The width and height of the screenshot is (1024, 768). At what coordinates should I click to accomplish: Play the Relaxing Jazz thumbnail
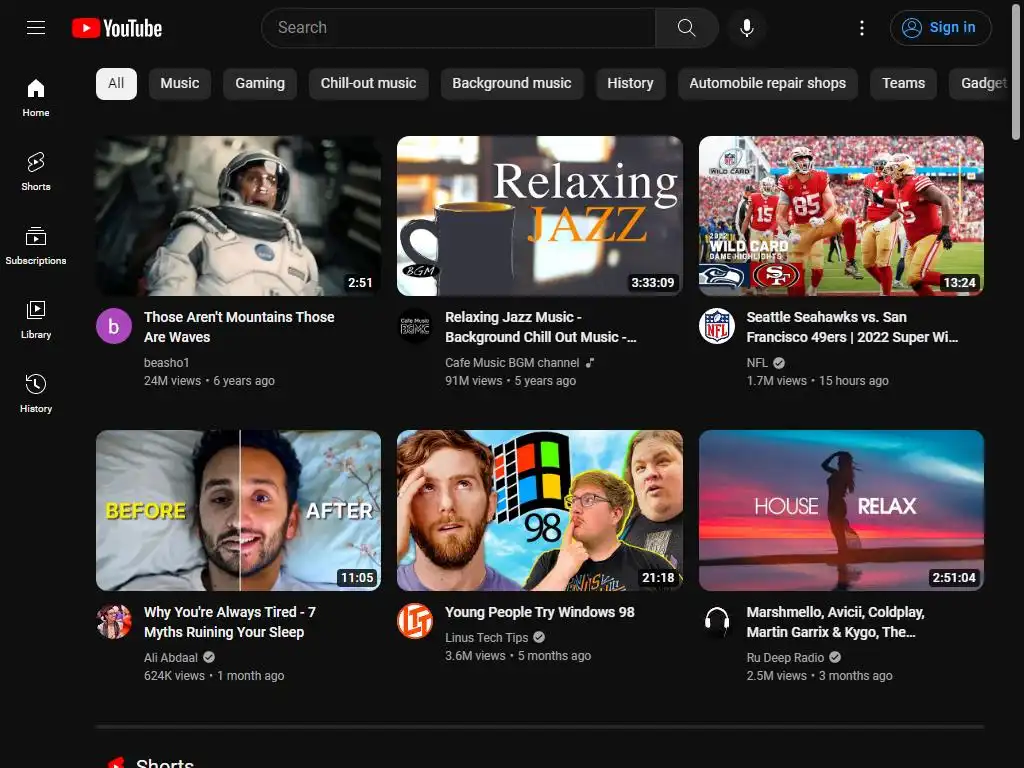tap(539, 216)
